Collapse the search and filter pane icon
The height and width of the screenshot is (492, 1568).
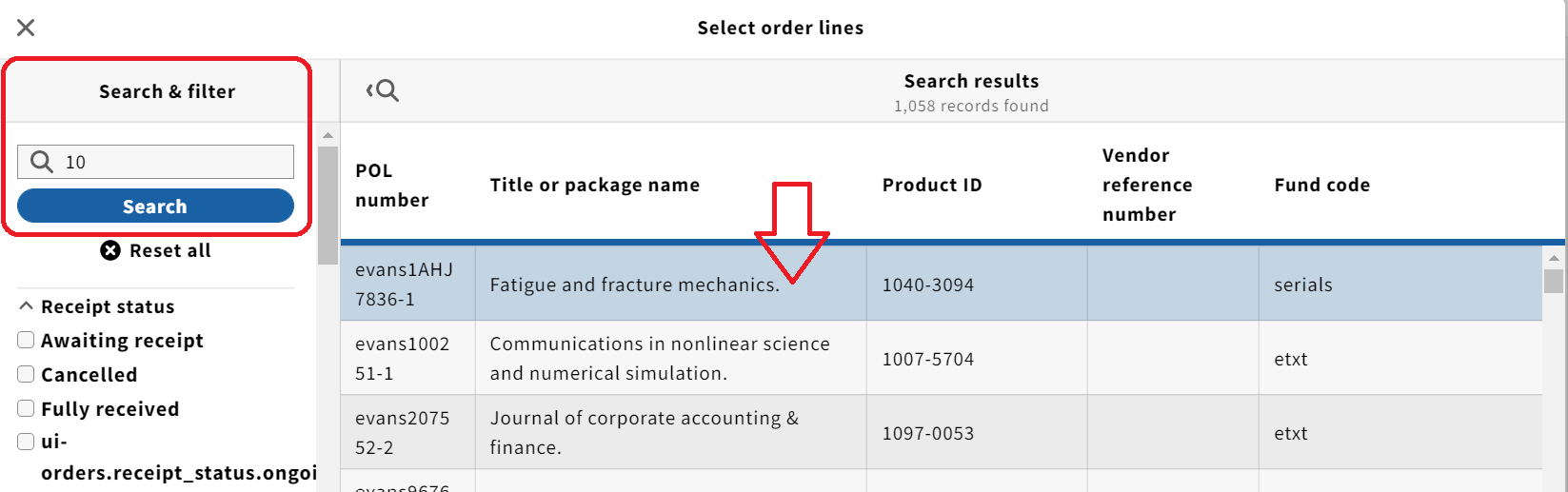[382, 90]
